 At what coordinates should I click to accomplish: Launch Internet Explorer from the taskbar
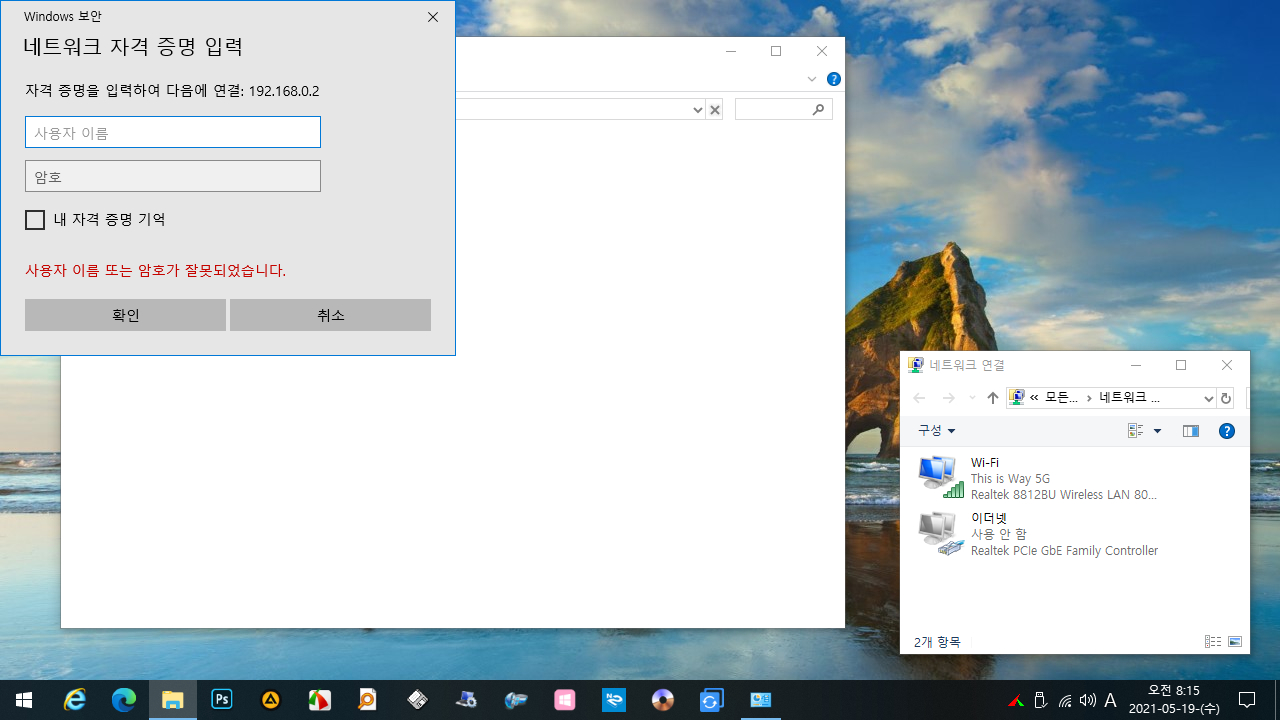click(75, 700)
